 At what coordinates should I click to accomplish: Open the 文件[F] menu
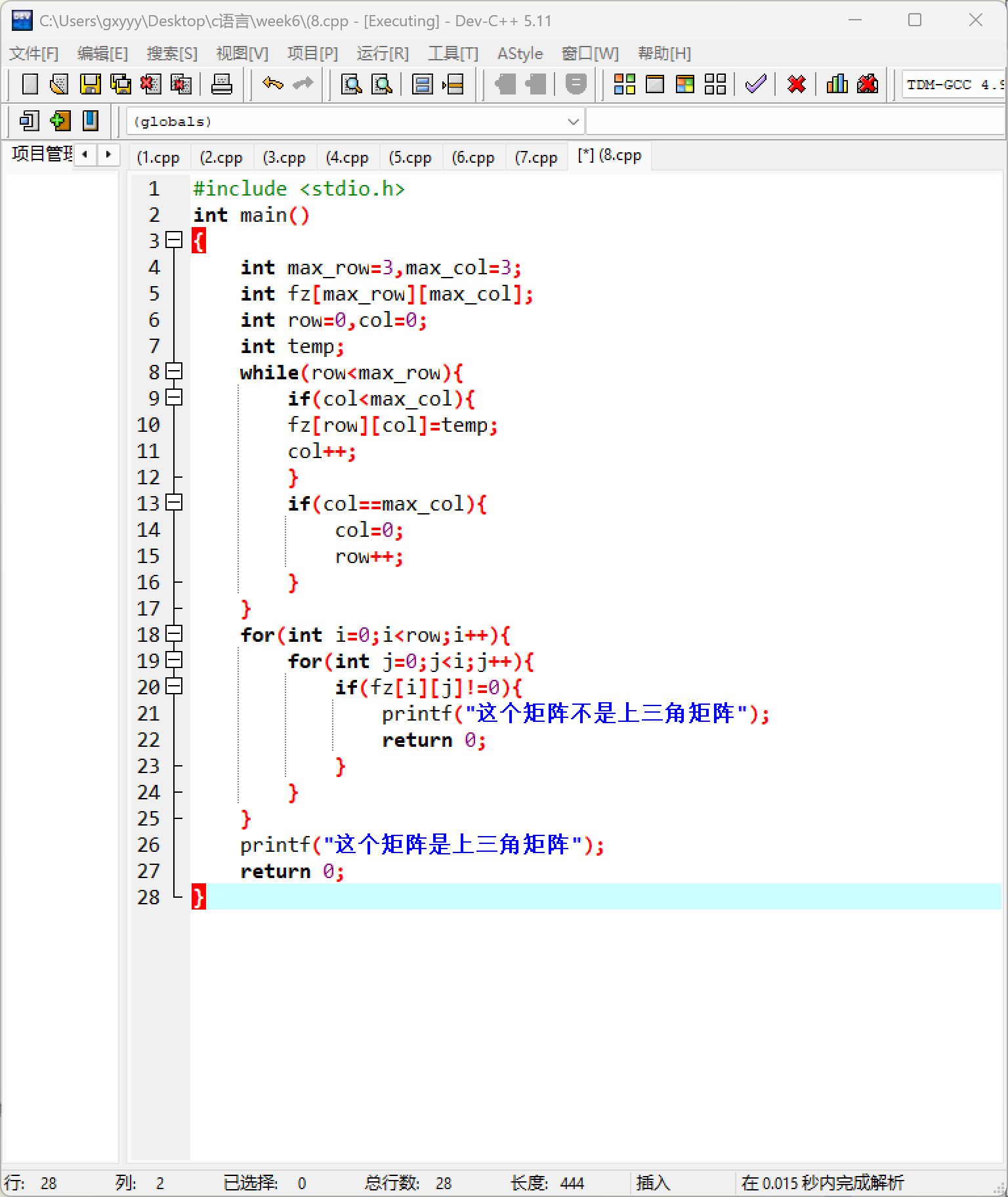(33, 53)
